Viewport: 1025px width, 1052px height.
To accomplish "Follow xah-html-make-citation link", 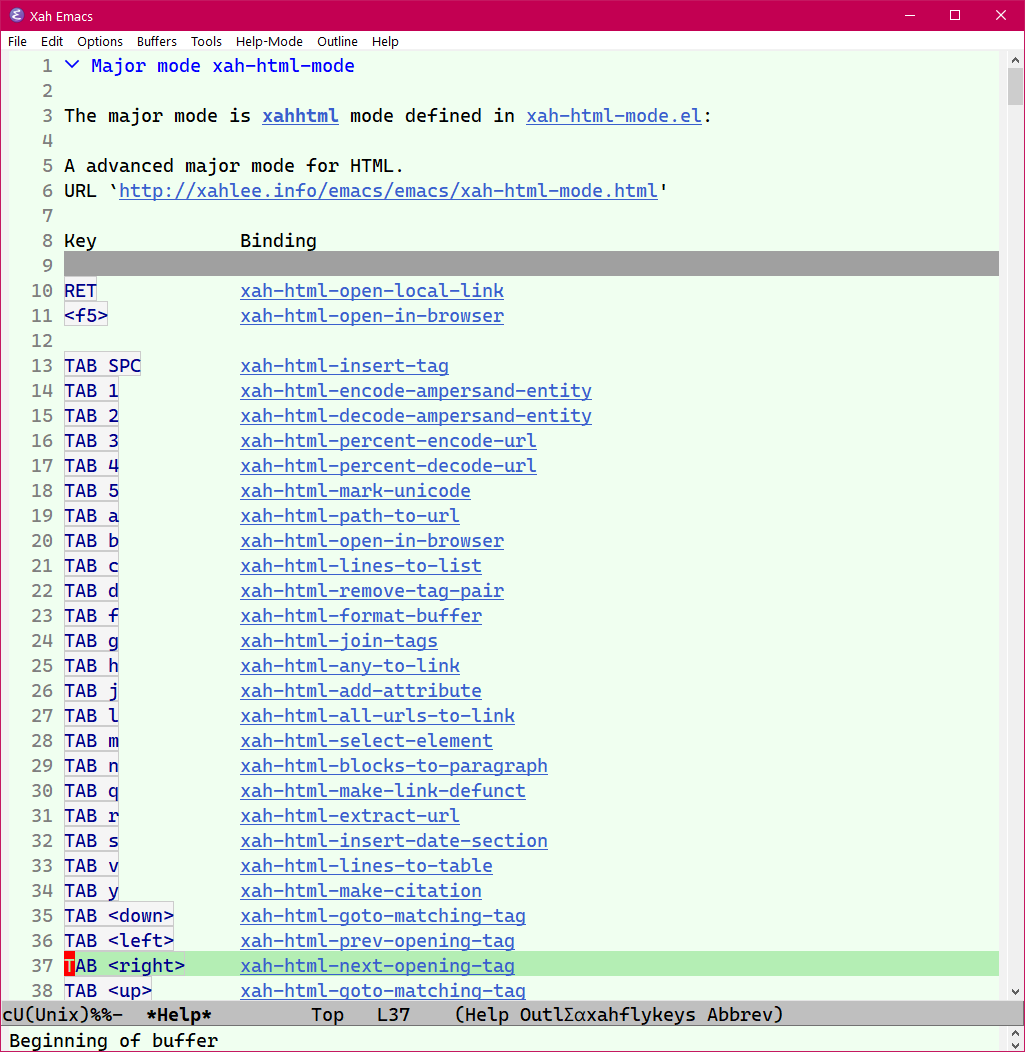I will pos(361,891).
